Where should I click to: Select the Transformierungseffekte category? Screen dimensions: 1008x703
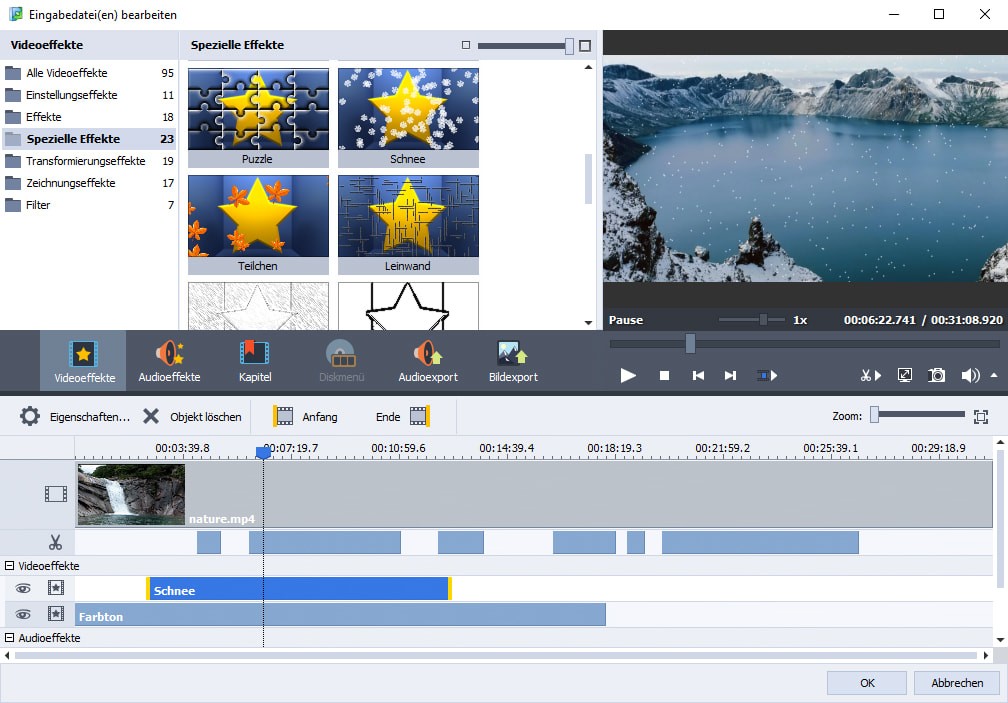coord(85,161)
